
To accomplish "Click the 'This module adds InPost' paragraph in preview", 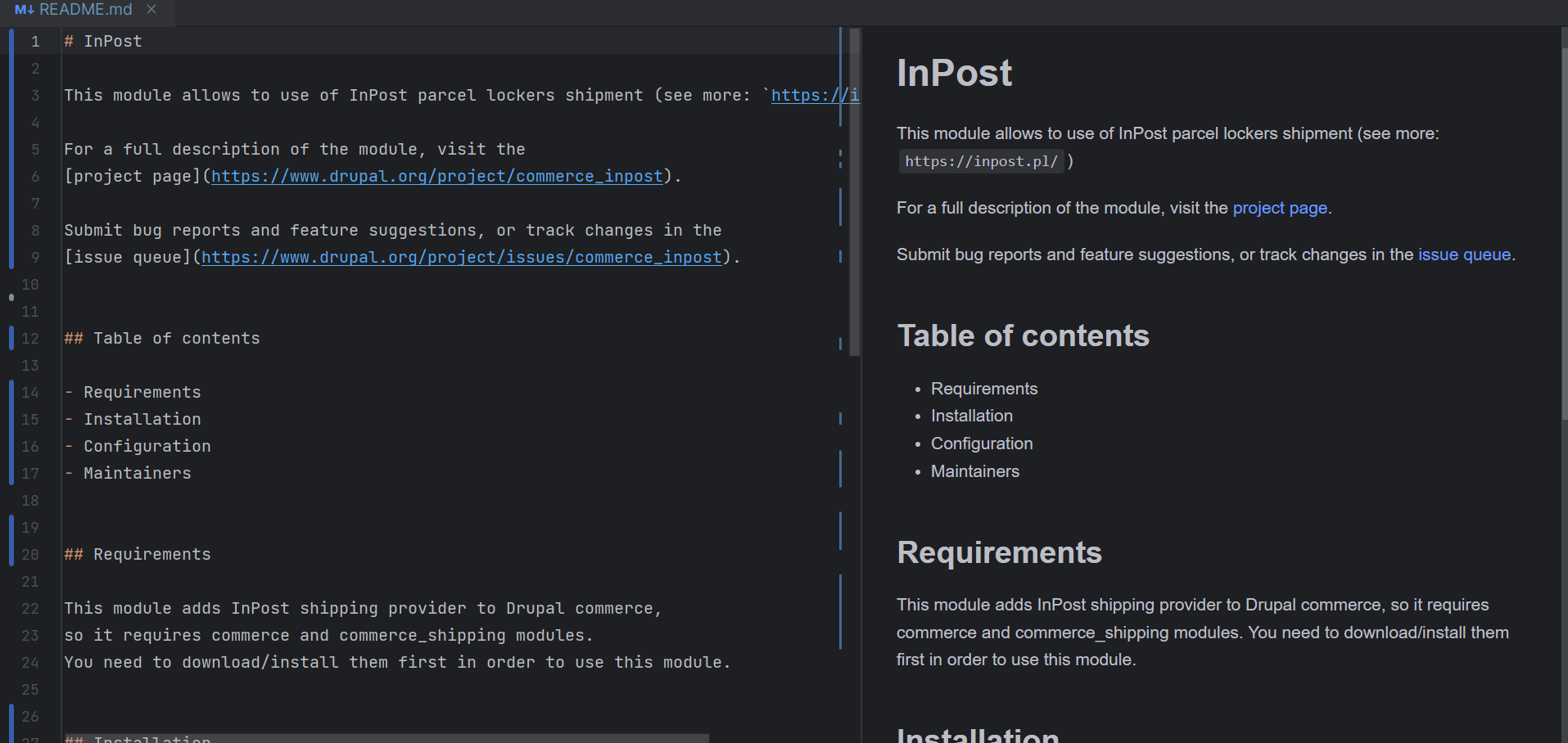I will click(1203, 632).
